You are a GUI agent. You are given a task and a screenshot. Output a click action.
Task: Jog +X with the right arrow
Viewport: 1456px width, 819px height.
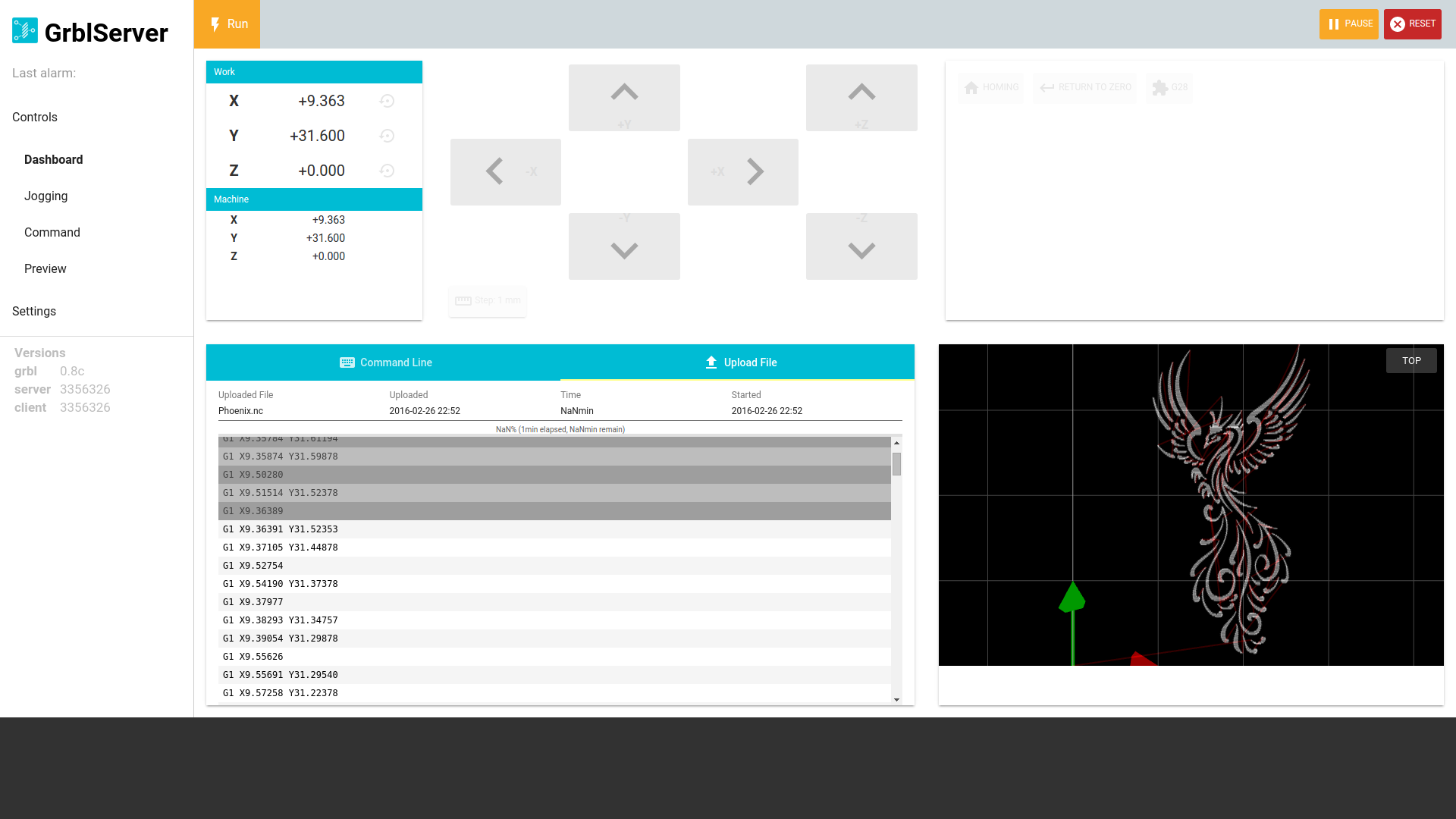pos(743,172)
